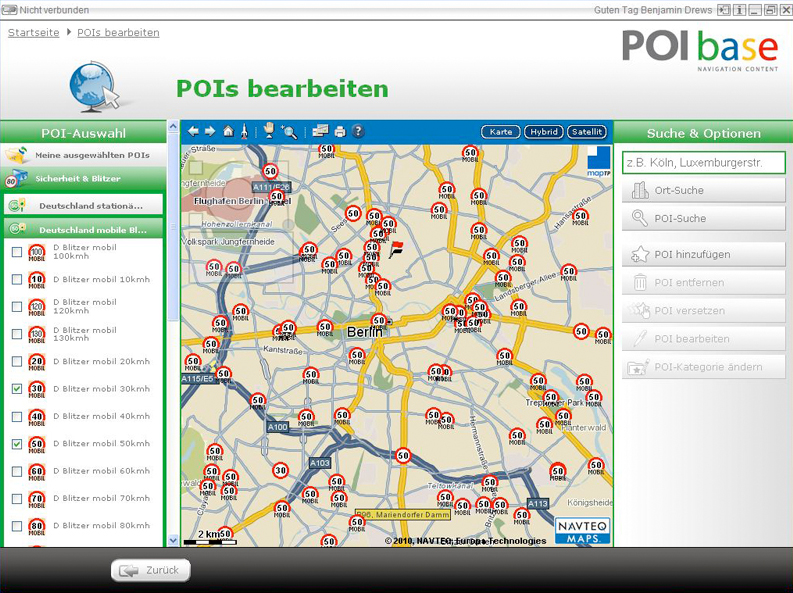This screenshot has width=793, height=593.
Task: Click the map forward arrow icon
Action: pyautogui.click(x=210, y=131)
